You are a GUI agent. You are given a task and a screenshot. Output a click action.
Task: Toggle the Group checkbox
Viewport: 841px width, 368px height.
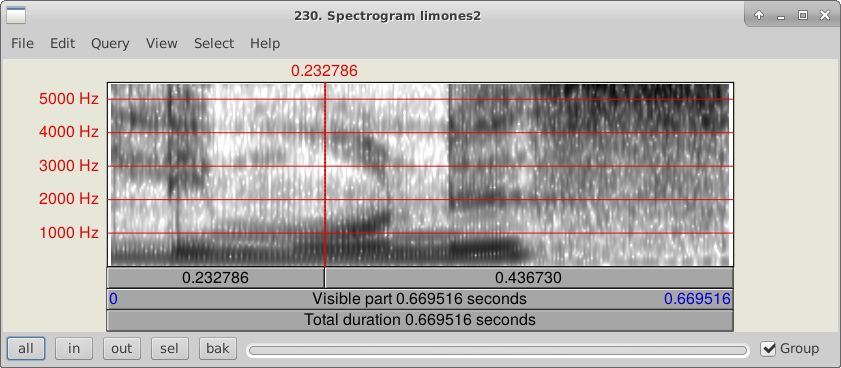769,349
